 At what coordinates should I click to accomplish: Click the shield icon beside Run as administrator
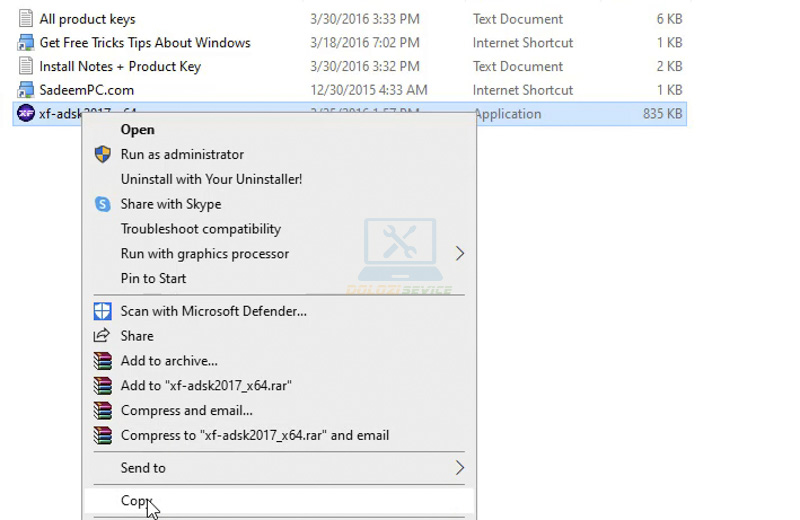pos(102,154)
